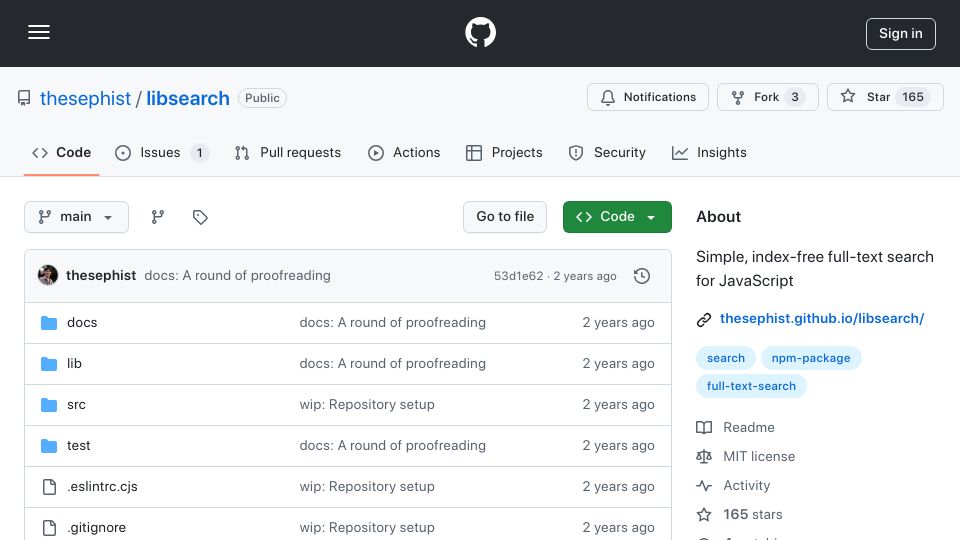The image size is (960, 540).
Task: View commit history clock icon
Action: (x=642, y=276)
